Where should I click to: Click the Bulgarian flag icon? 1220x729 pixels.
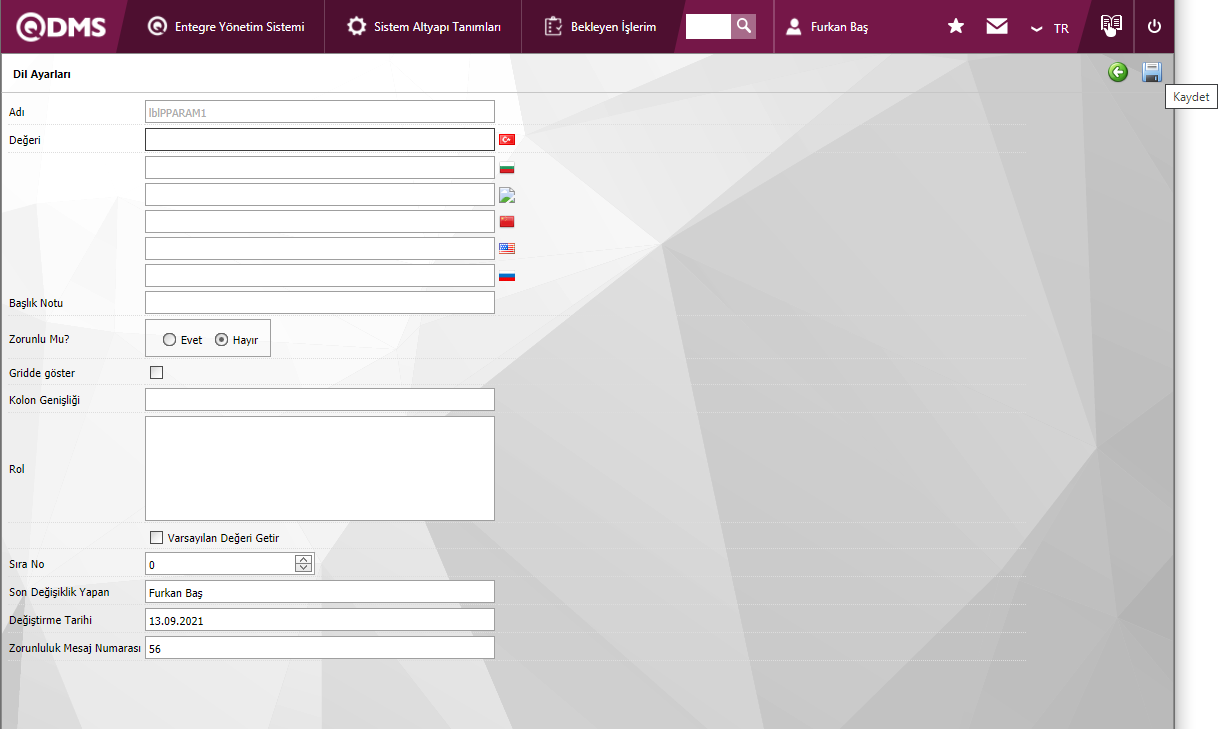pos(507,167)
